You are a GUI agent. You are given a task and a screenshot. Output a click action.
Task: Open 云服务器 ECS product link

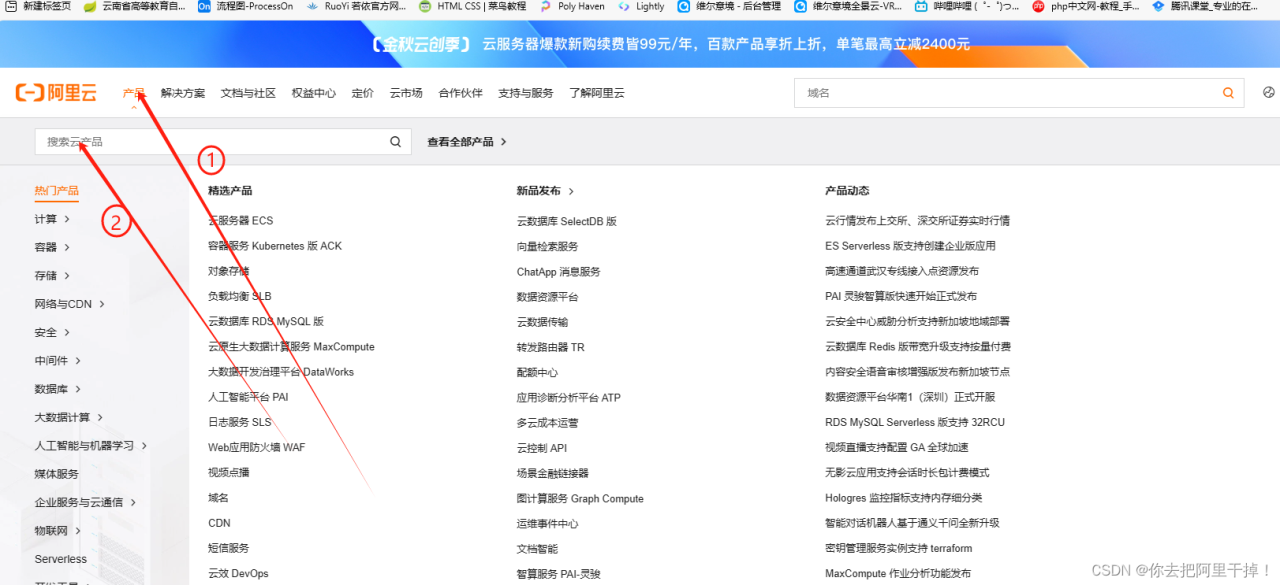(x=240, y=221)
